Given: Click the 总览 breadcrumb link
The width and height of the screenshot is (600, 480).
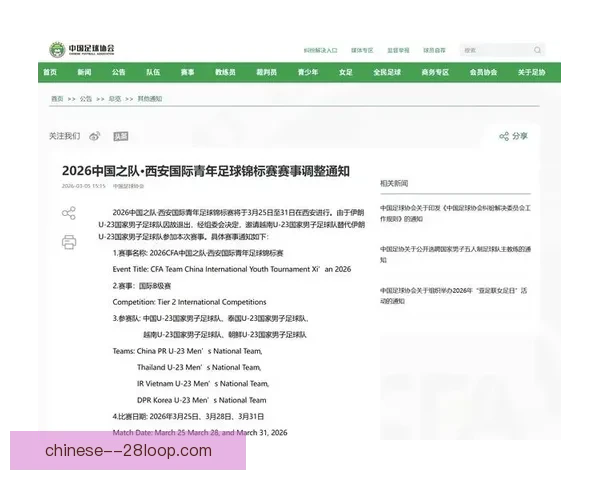Looking at the screenshot, I should (x=115, y=99).
